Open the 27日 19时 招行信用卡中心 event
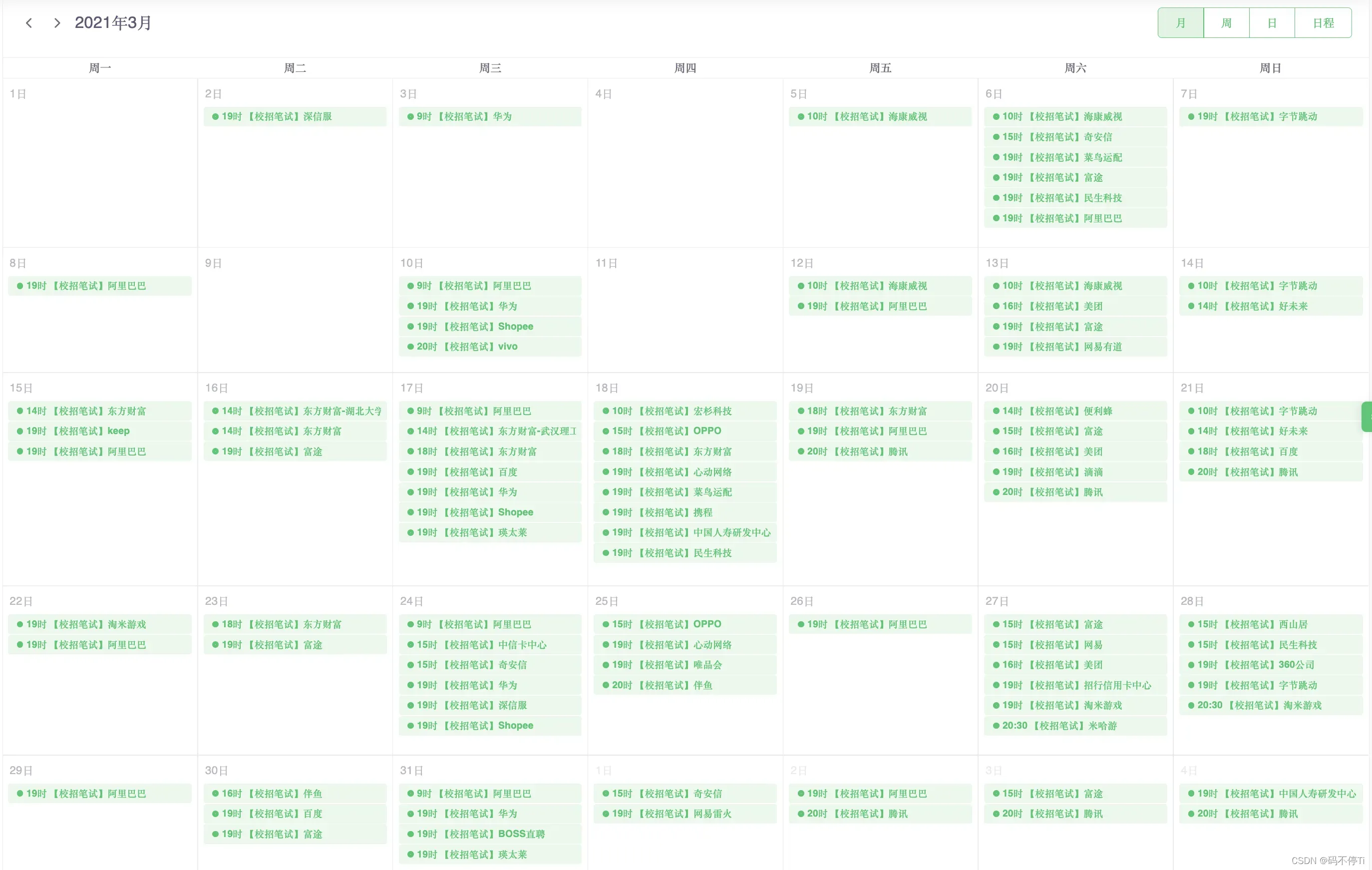This screenshot has height=870, width=1372. pyautogui.click(x=1075, y=685)
